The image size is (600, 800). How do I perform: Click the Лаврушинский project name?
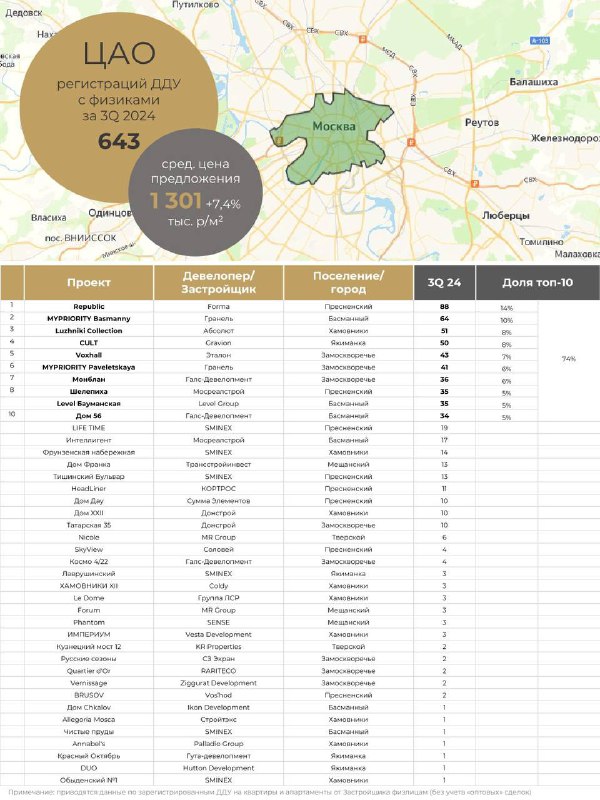coord(89,574)
